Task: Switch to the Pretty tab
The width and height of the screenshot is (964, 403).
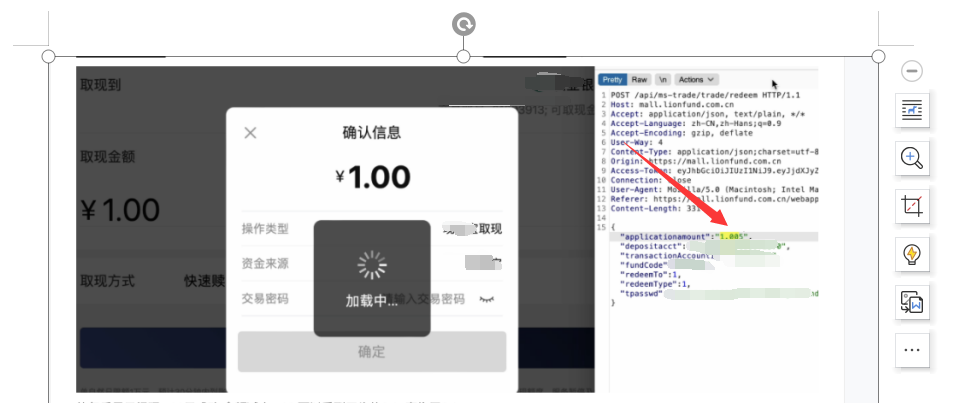Action: coord(612,79)
